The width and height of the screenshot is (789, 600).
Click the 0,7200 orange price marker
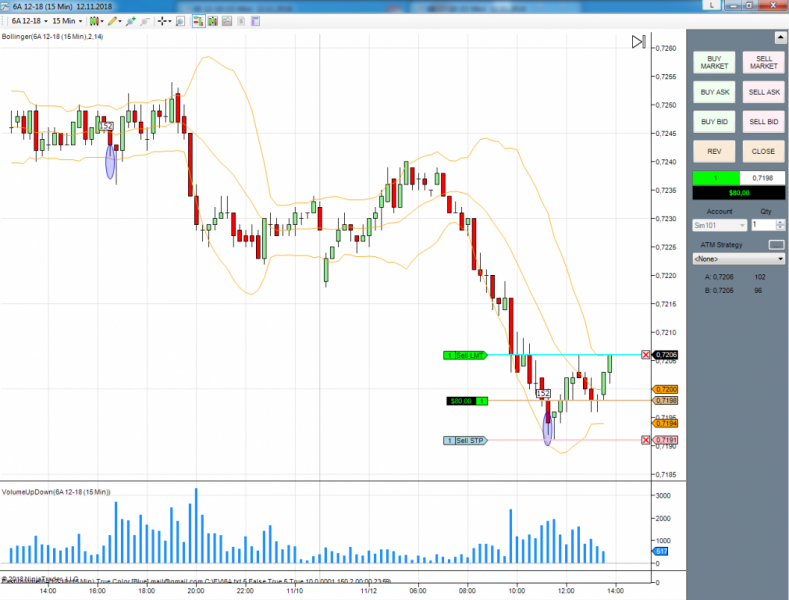click(666, 390)
